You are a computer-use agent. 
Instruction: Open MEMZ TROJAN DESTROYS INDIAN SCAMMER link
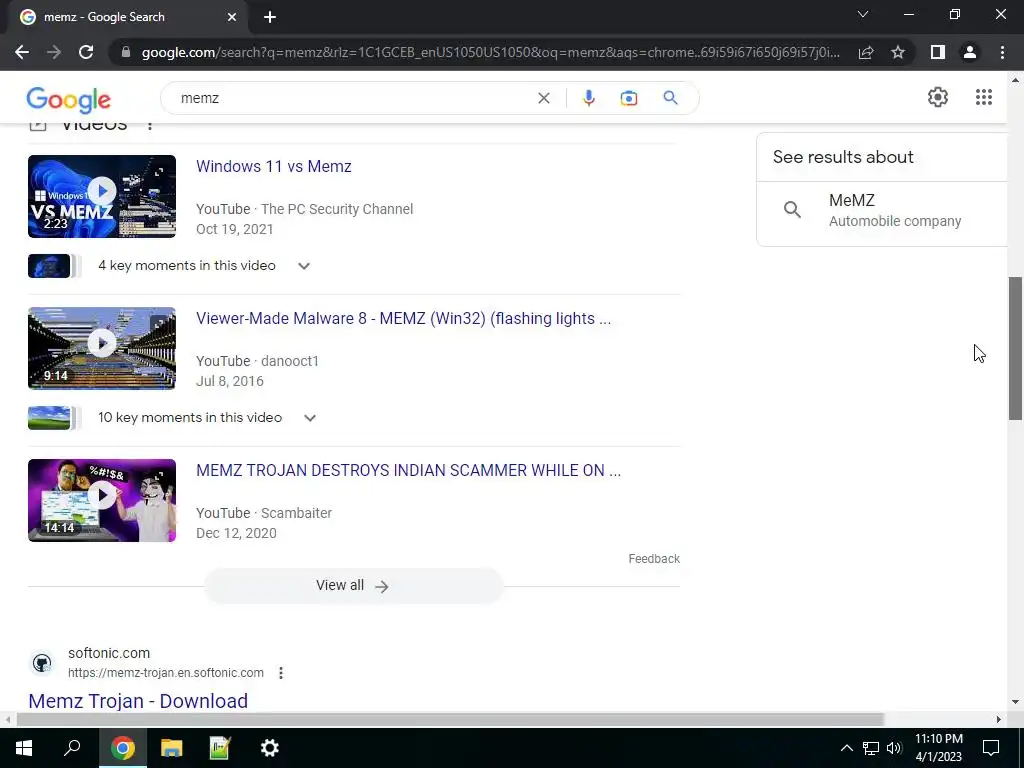408,471
